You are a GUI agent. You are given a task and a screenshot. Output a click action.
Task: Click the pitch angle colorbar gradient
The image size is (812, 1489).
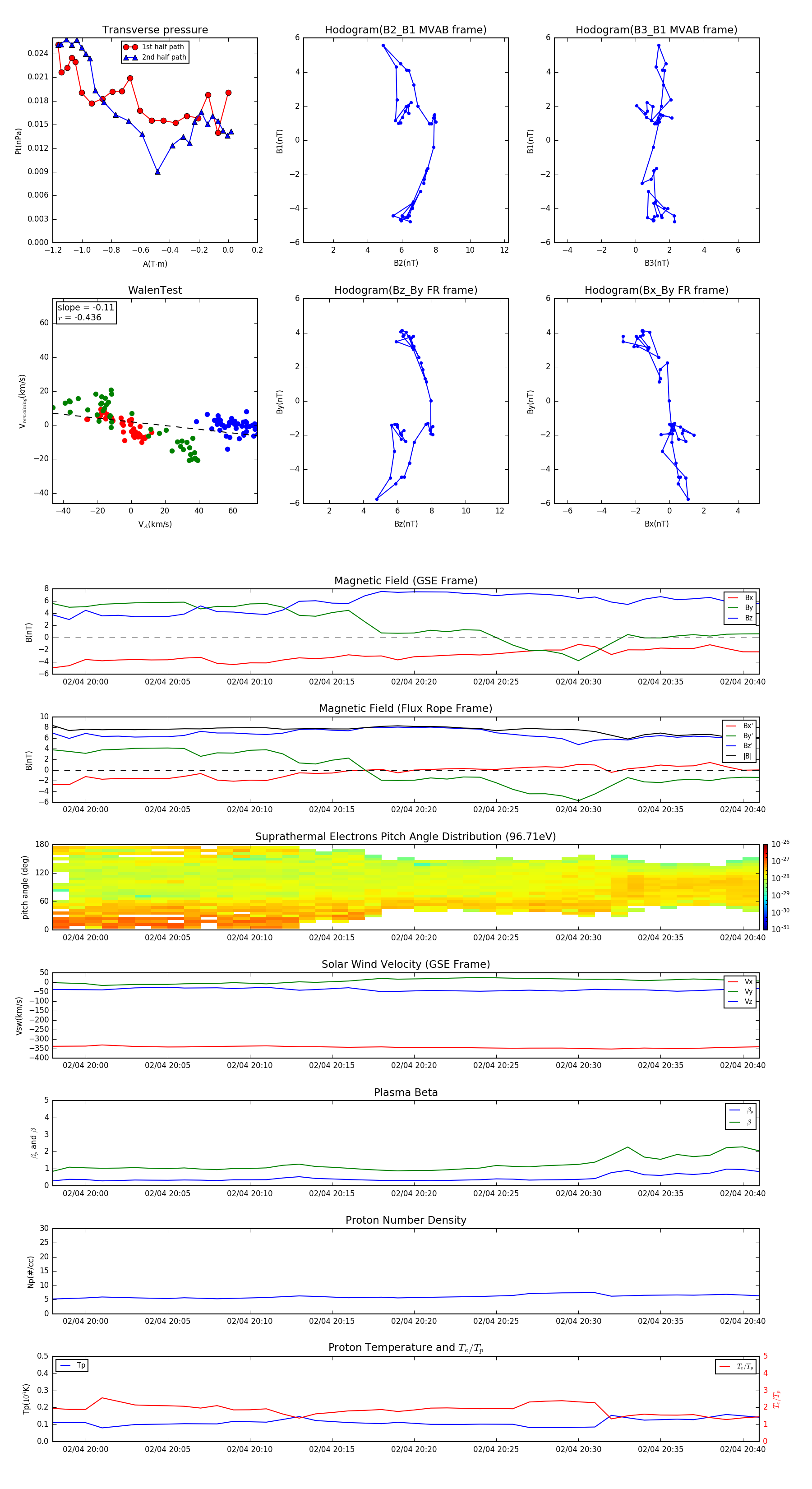[765, 887]
